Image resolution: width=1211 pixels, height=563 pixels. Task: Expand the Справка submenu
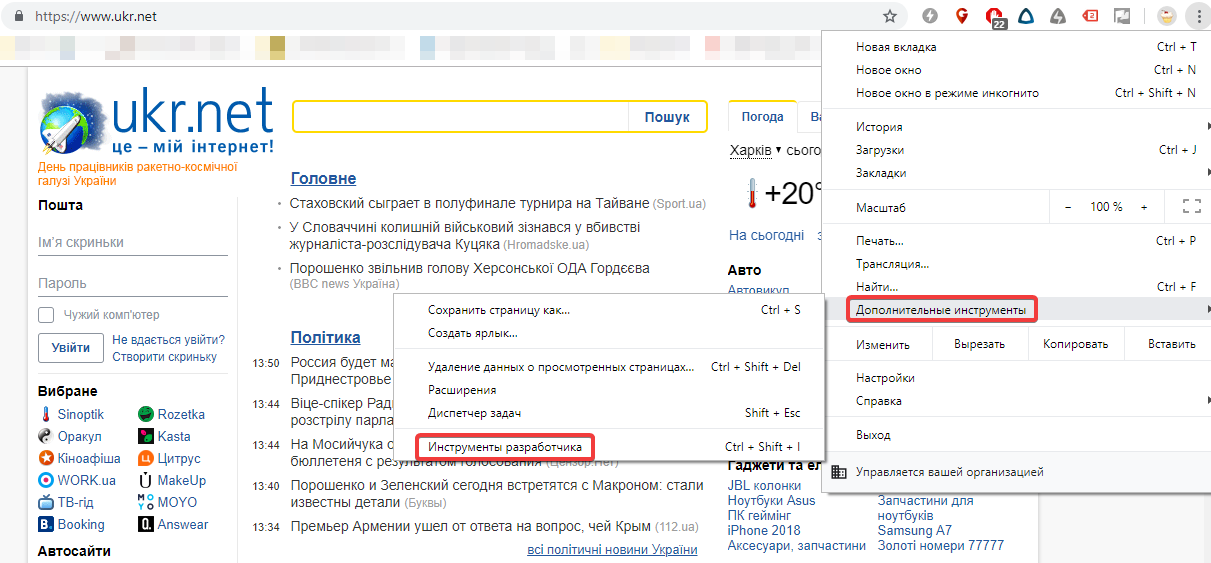pos(1016,401)
